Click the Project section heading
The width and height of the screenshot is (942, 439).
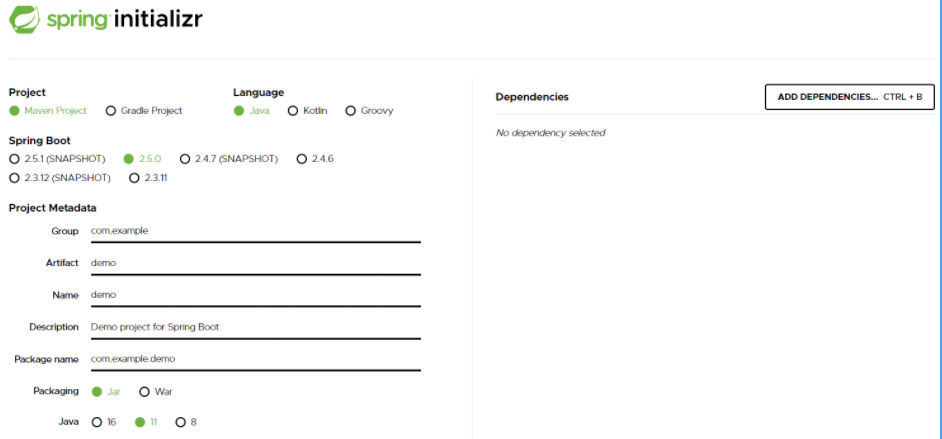click(27, 92)
